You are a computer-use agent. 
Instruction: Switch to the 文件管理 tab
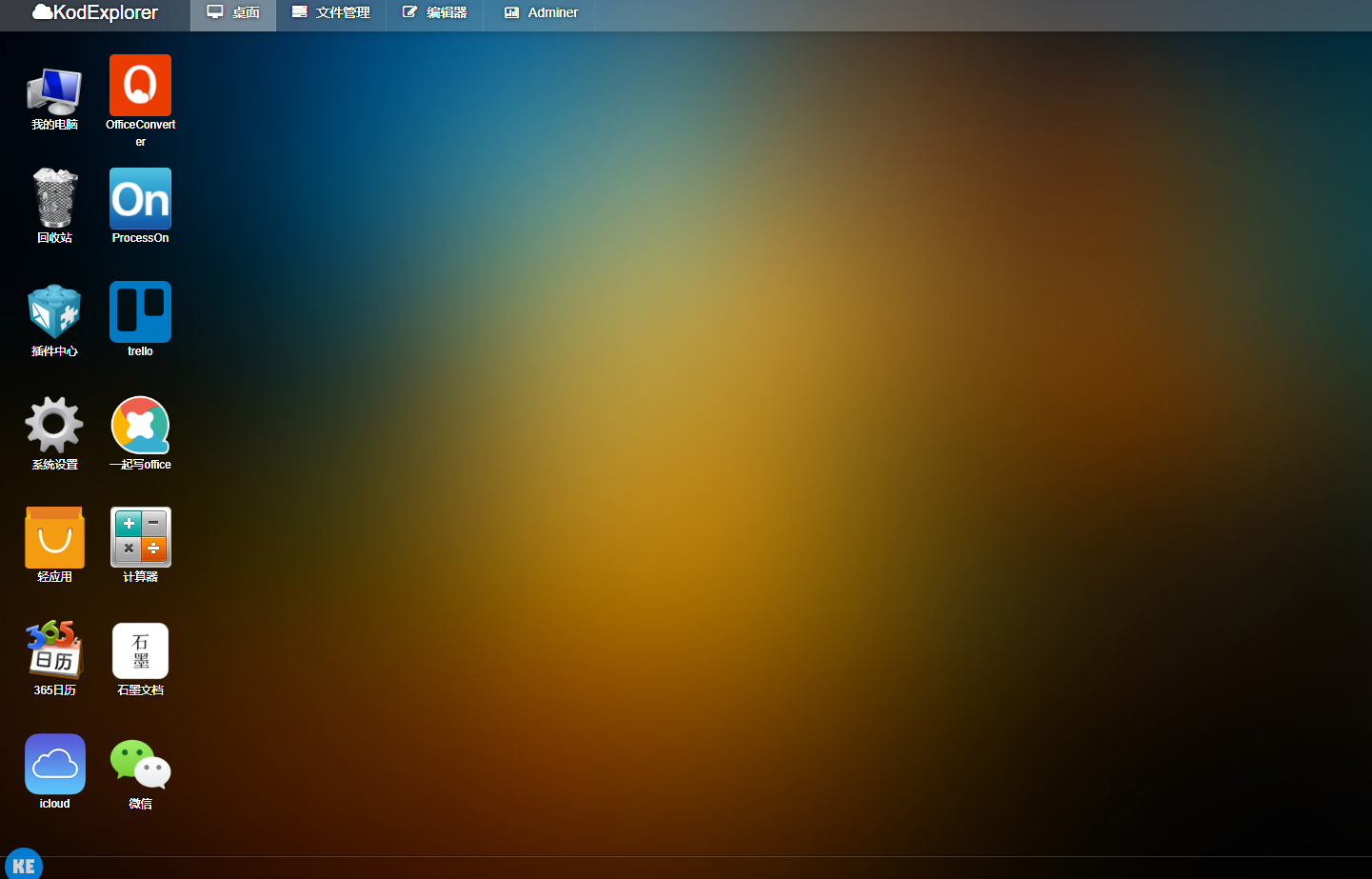pos(330,13)
